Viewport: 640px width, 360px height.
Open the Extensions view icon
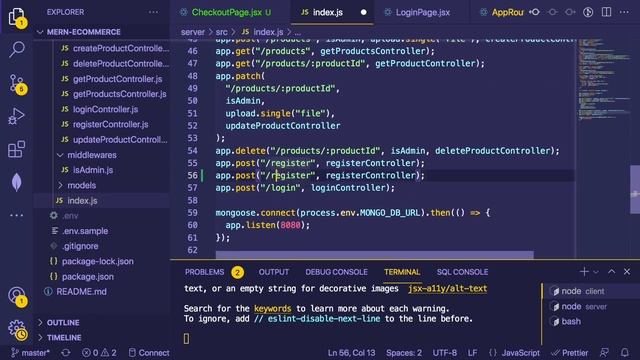click(16, 149)
